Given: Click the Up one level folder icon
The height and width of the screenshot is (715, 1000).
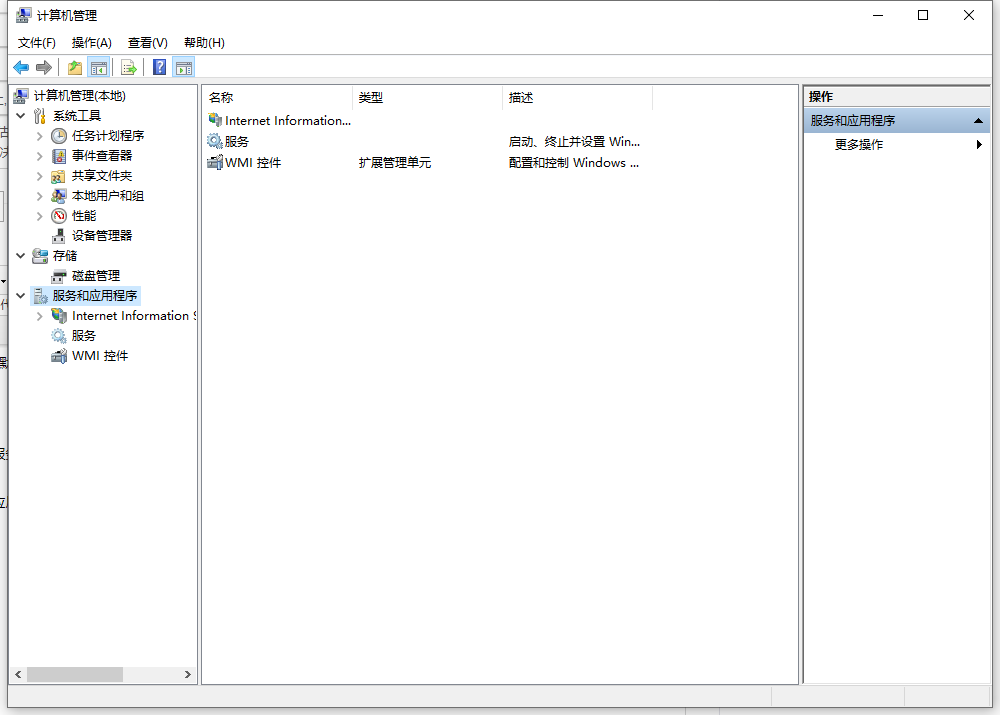Looking at the screenshot, I should click(x=75, y=67).
